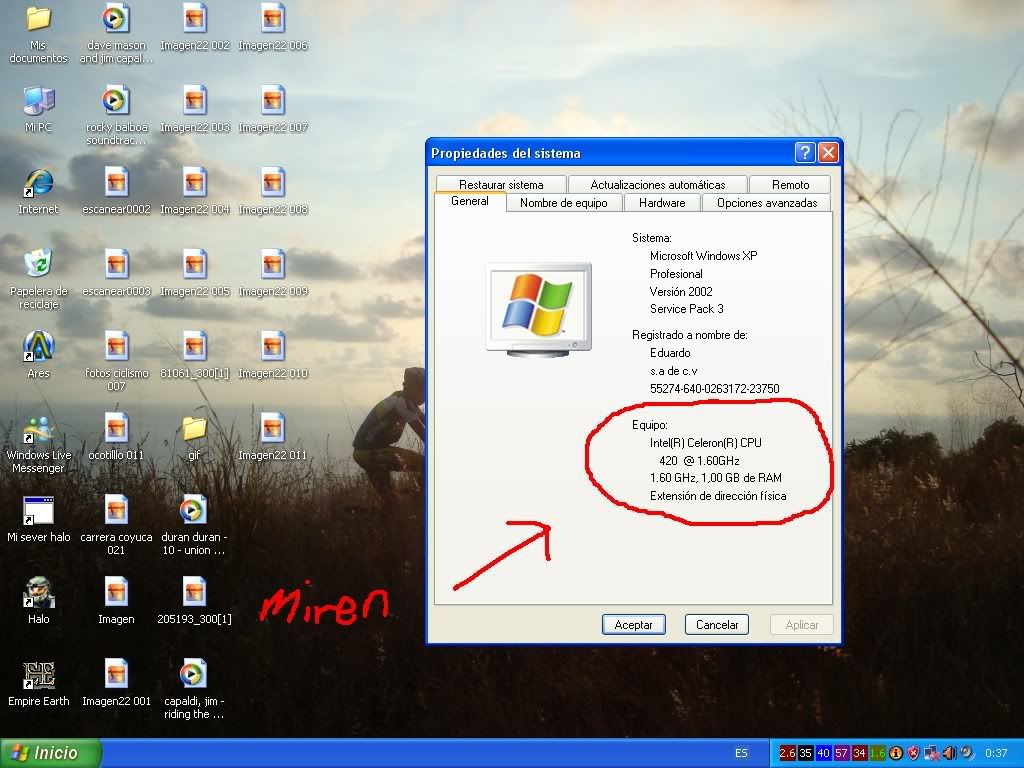Select the General tab
The width and height of the screenshot is (1024, 768).
[x=470, y=201]
